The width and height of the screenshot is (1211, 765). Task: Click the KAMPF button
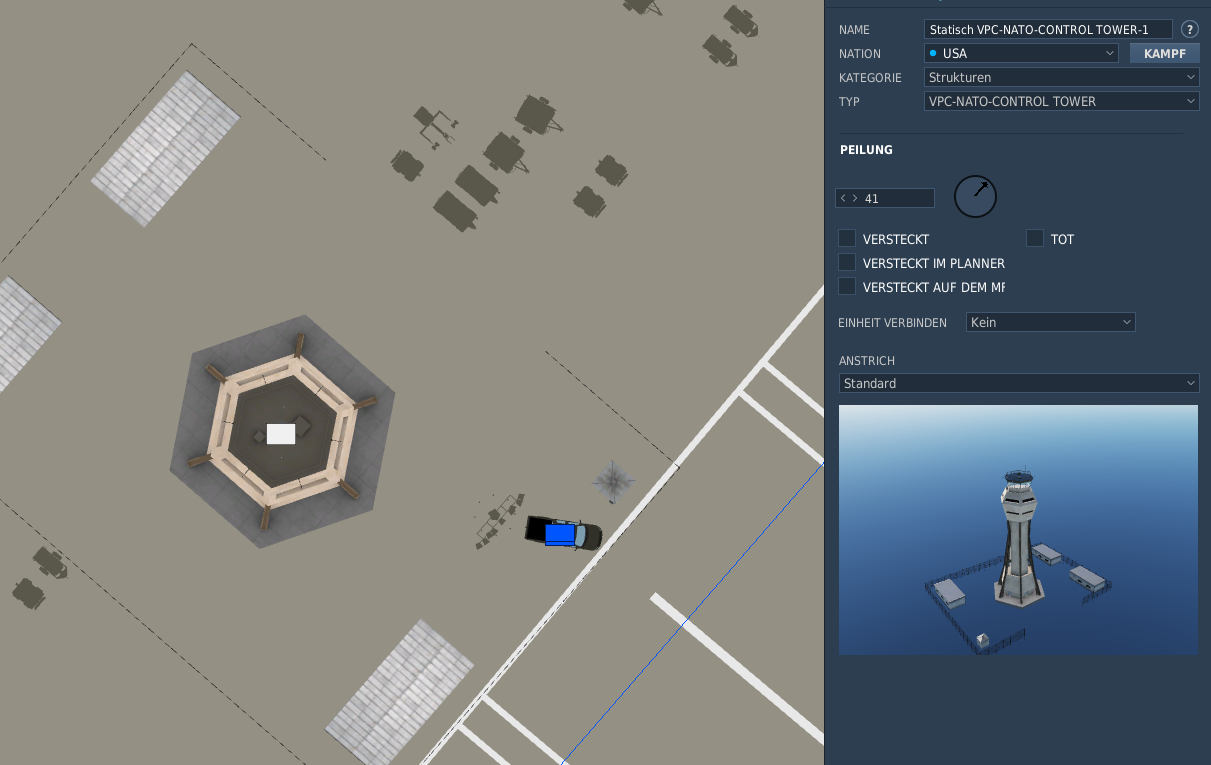point(1164,53)
